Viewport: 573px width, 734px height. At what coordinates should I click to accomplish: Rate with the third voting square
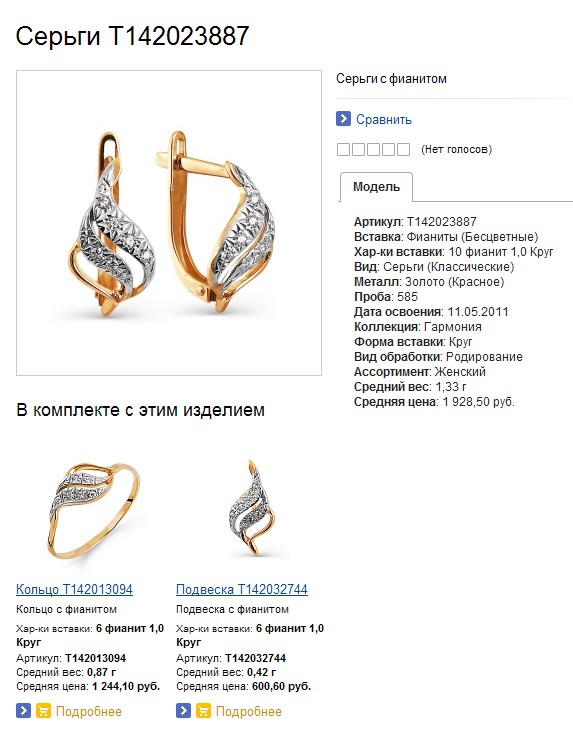[373, 150]
